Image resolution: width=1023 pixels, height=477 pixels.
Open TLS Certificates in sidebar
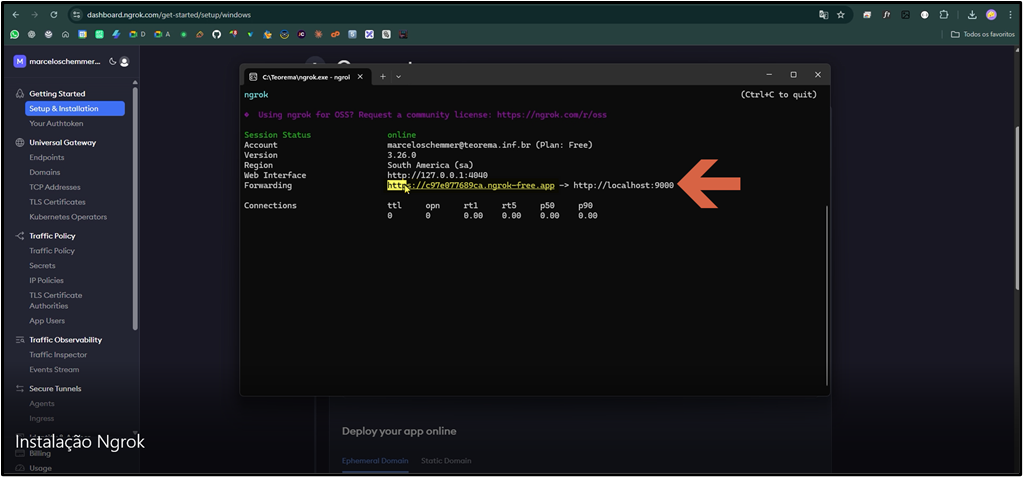[57, 202]
